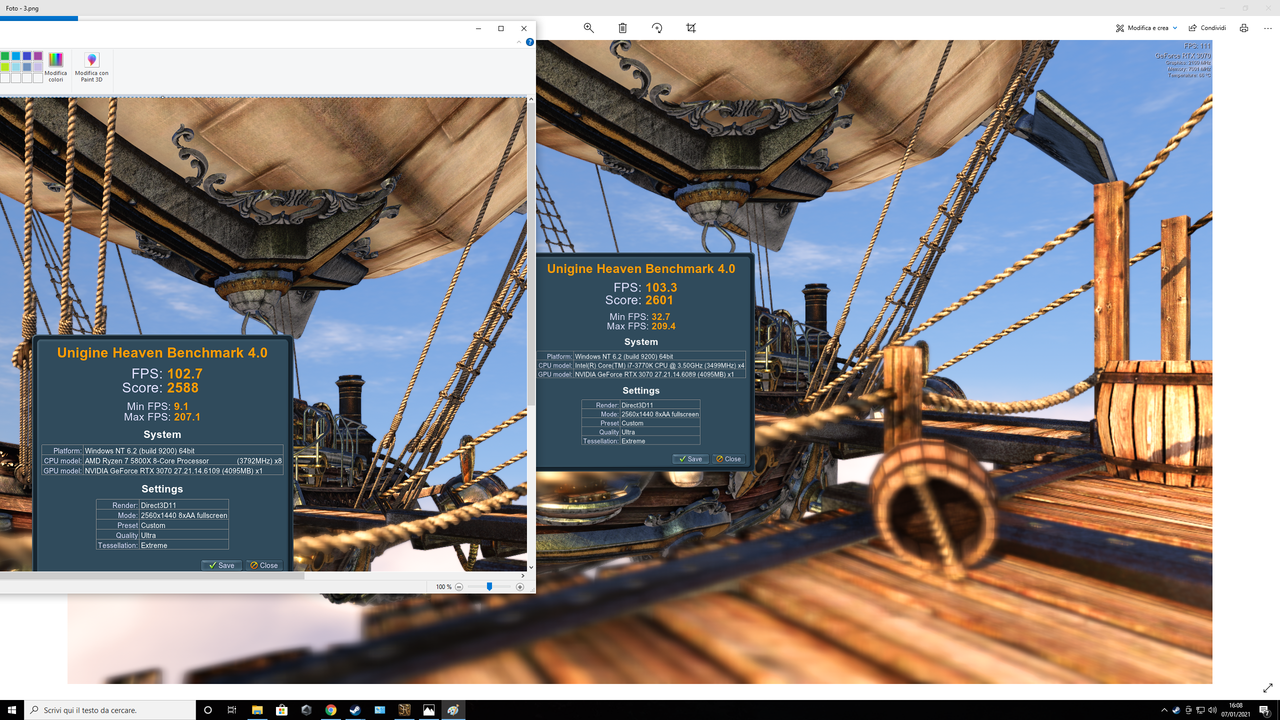Viewport: 1280px width, 720px height.
Task: Click Condividi share button in Photos
Action: click(1207, 28)
